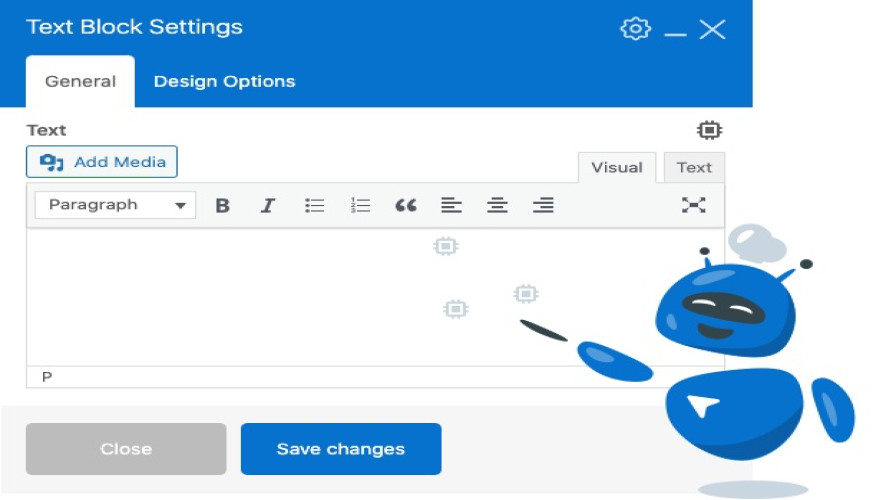Switch editor to Text mode

(694, 168)
